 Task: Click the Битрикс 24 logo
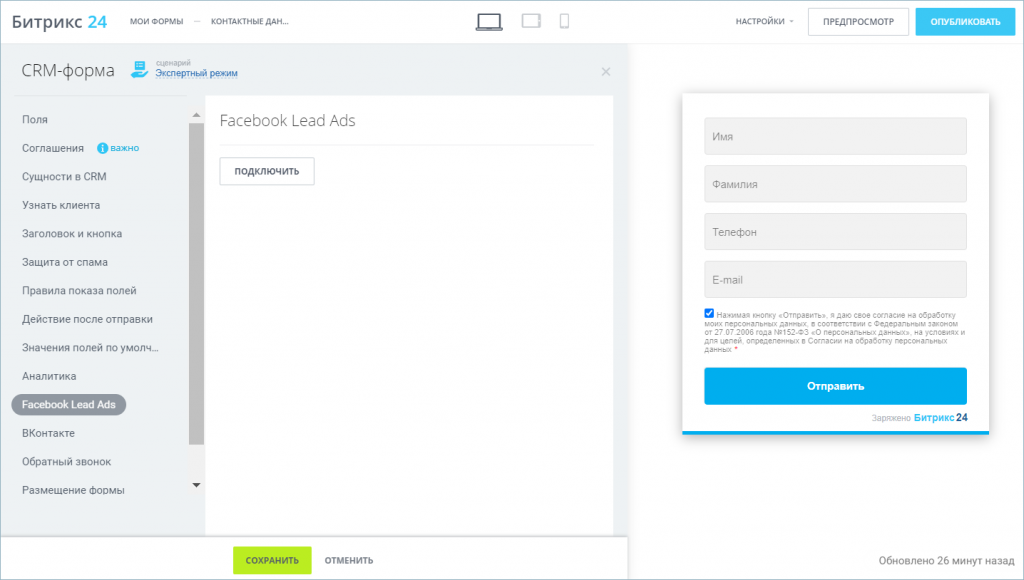pos(59,22)
